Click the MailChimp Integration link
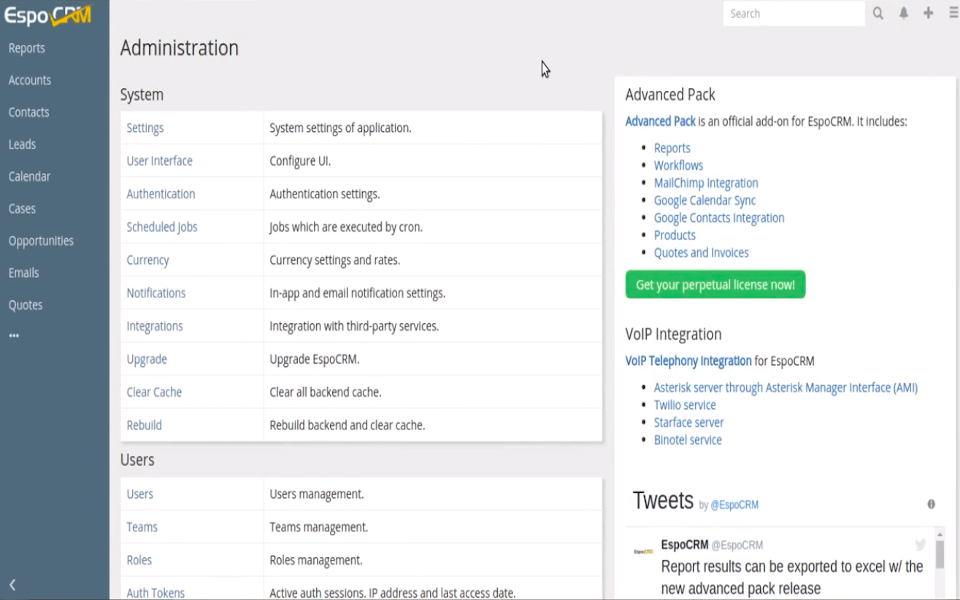This screenshot has width=960, height=600. click(706, 183)
